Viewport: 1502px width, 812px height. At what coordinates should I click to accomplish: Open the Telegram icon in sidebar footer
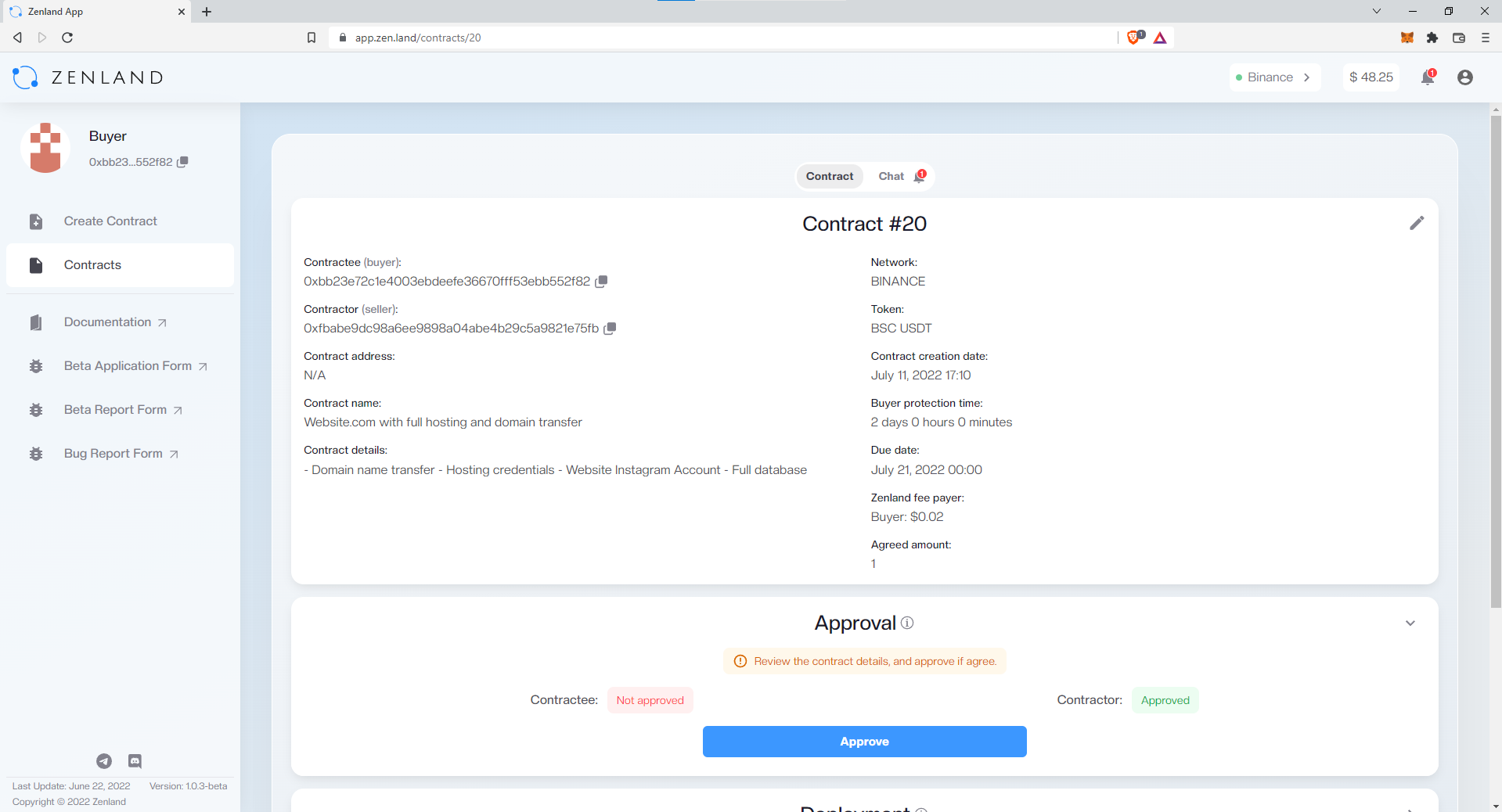tap(104, 761)
